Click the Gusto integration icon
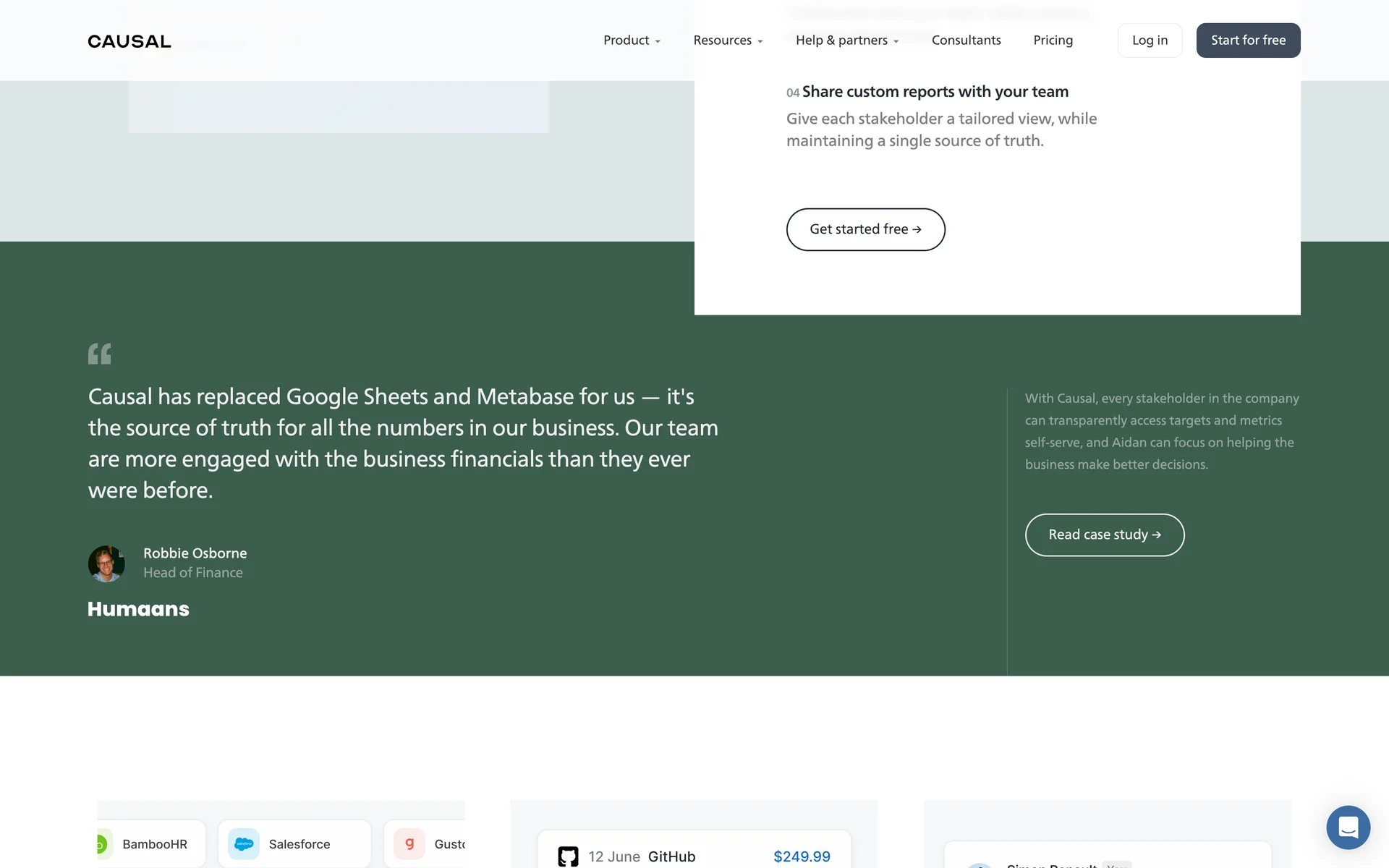Screen dimensions: 1389x868 [409, 843]
